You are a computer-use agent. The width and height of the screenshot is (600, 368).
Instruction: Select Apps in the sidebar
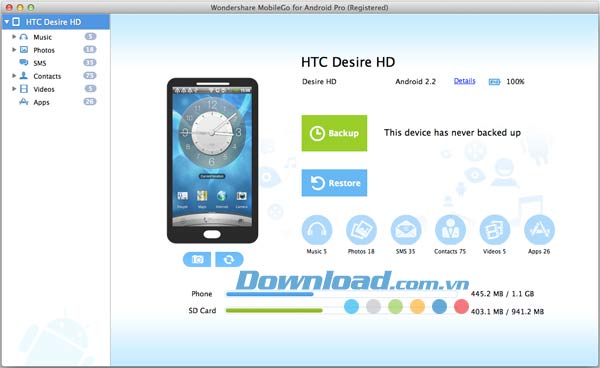(41, 102)
